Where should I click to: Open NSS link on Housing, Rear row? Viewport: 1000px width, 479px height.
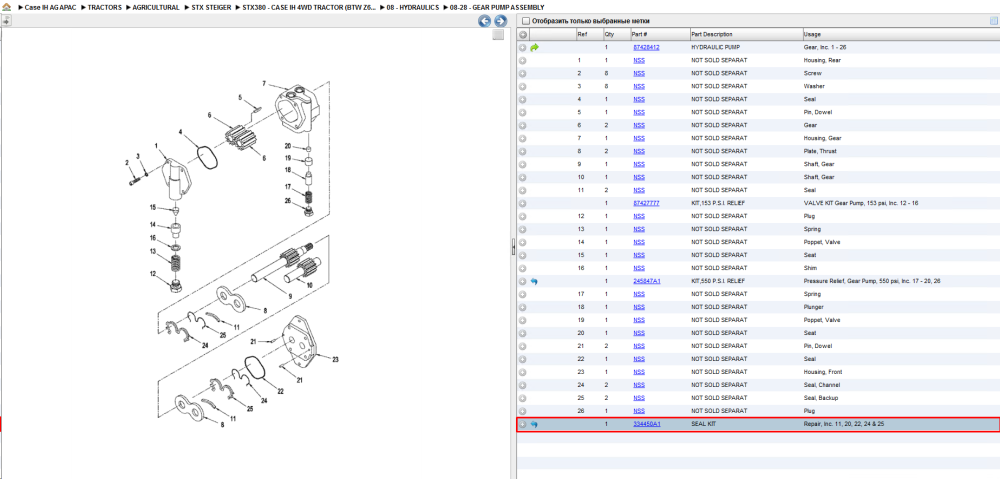pos(639,61)
